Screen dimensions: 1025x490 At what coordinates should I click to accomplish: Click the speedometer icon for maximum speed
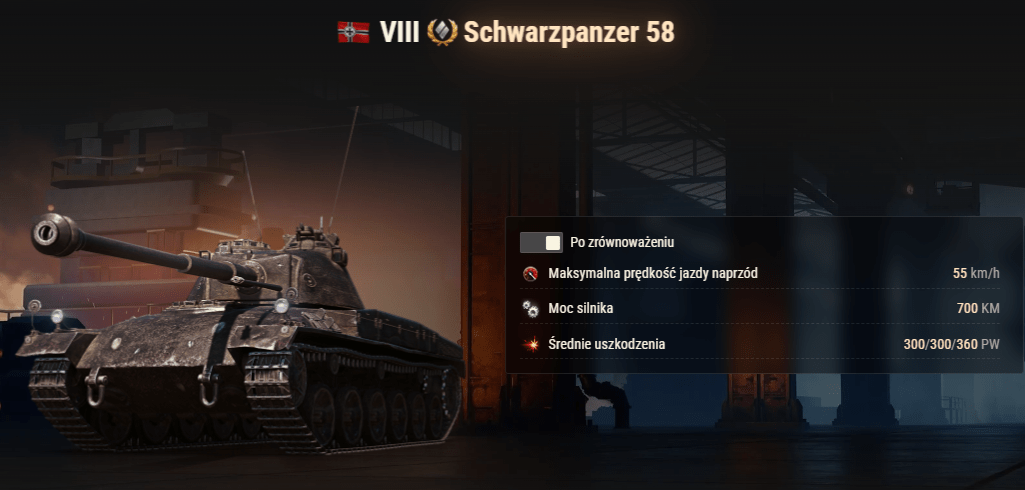[x=531, y=274]
